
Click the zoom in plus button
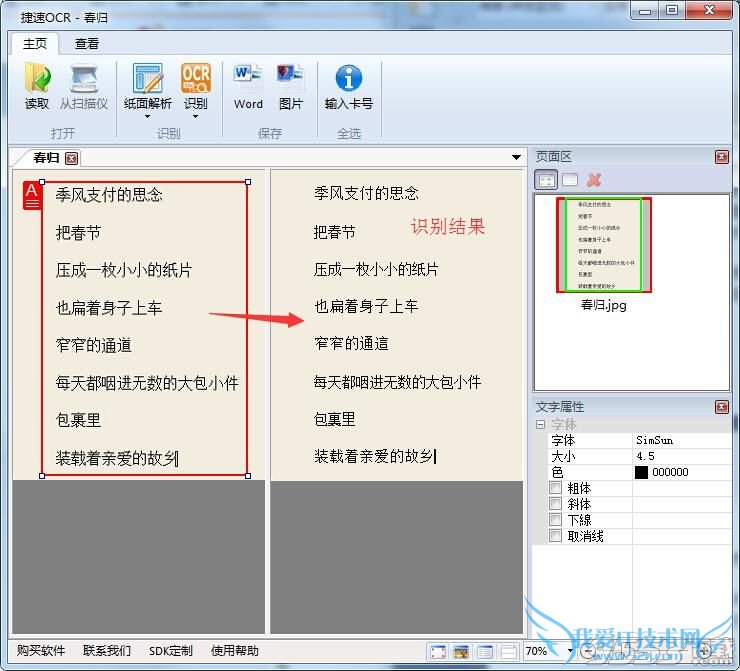coord(704,651)
